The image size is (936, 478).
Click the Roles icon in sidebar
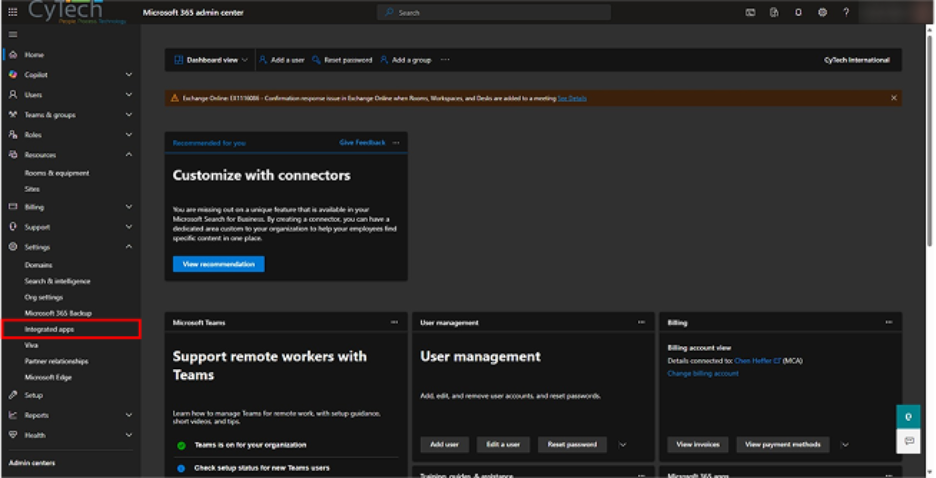pyautogui.click(x=13, y=135)
